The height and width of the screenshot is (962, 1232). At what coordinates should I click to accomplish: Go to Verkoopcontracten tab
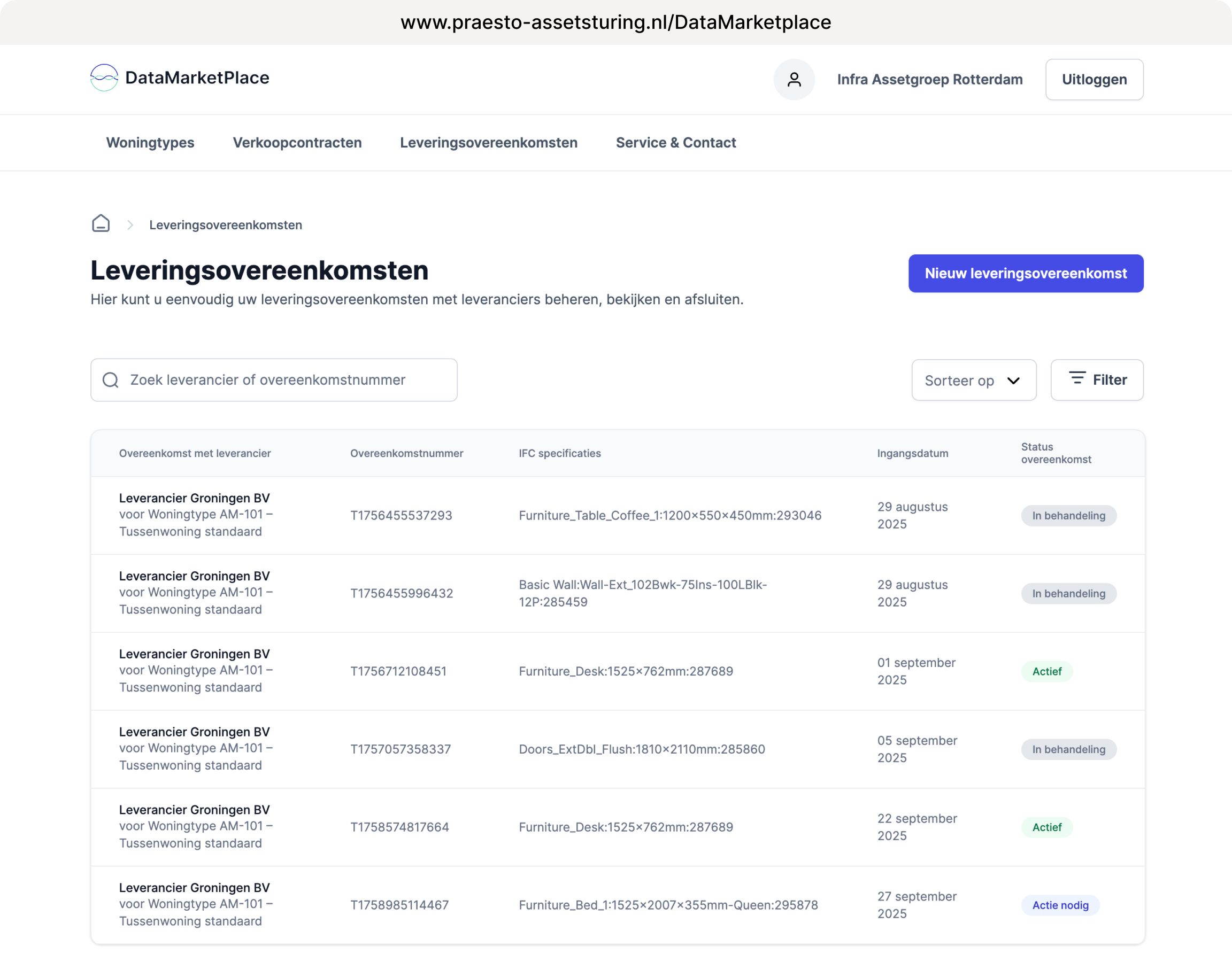click(x=297, y=143)
